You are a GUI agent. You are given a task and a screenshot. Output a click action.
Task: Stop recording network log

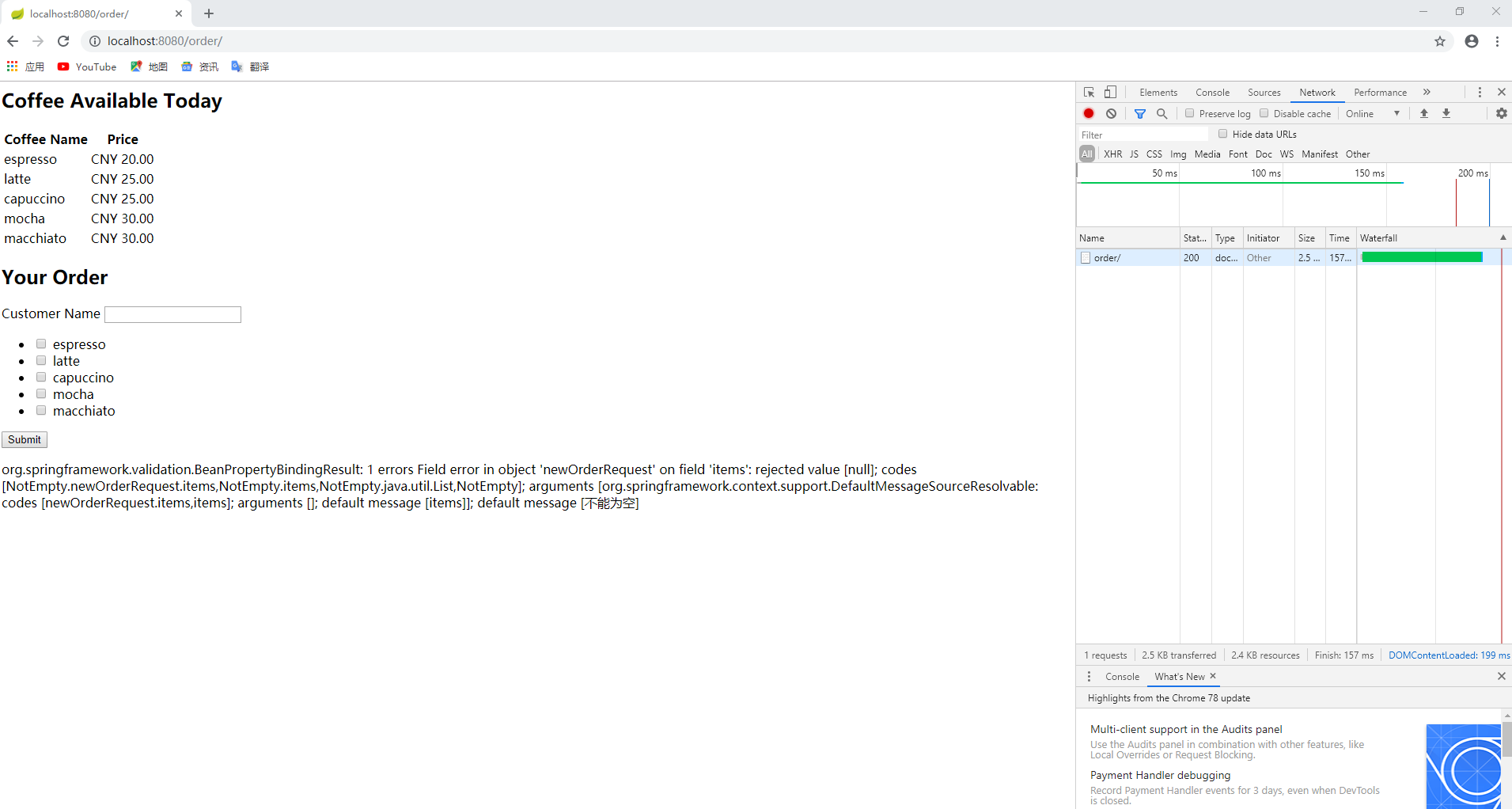pos(1089,113)
